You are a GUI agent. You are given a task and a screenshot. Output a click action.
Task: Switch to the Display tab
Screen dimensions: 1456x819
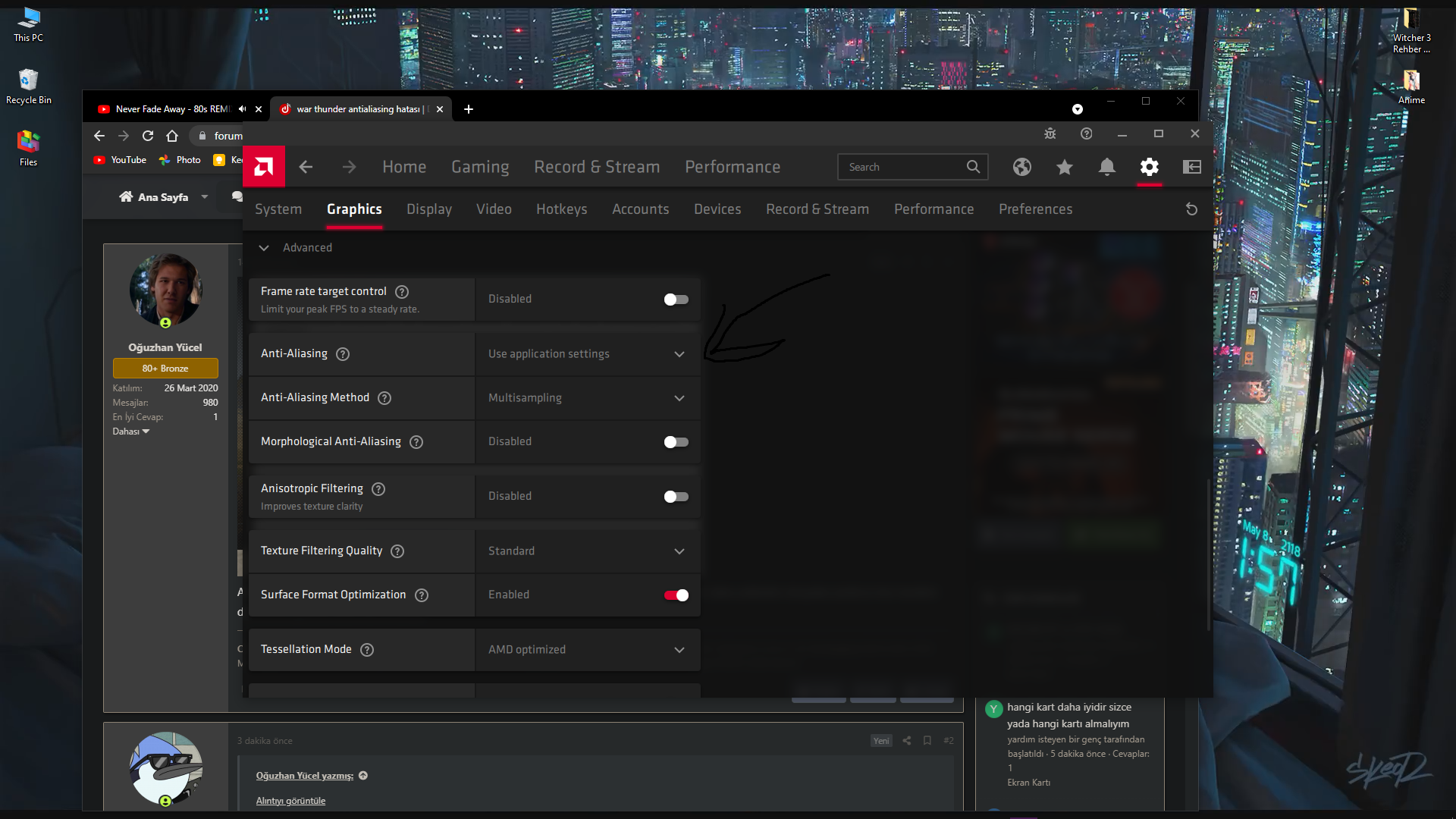point(429,209)
